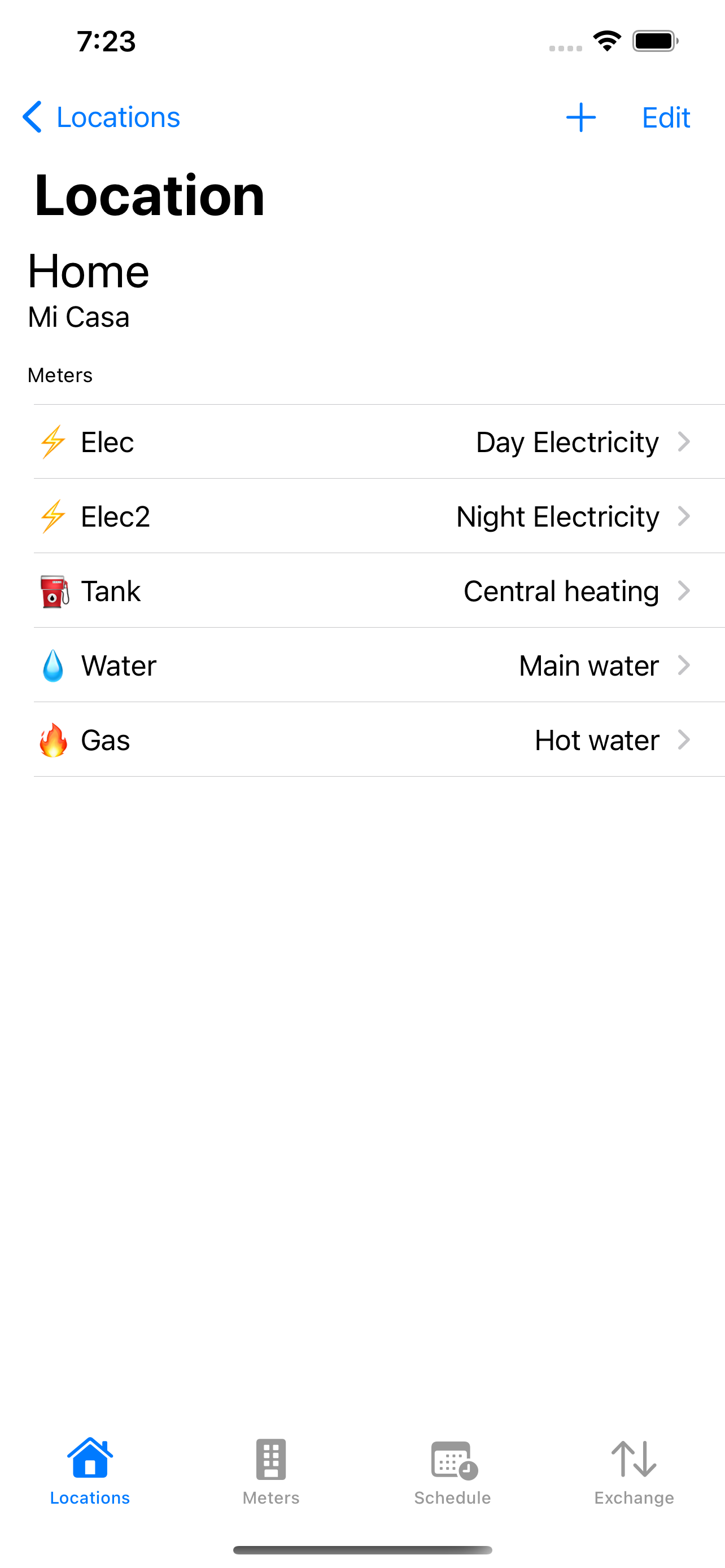Tap the Edit button
The width and height of the screenshot is (725, 1568).
666,117
